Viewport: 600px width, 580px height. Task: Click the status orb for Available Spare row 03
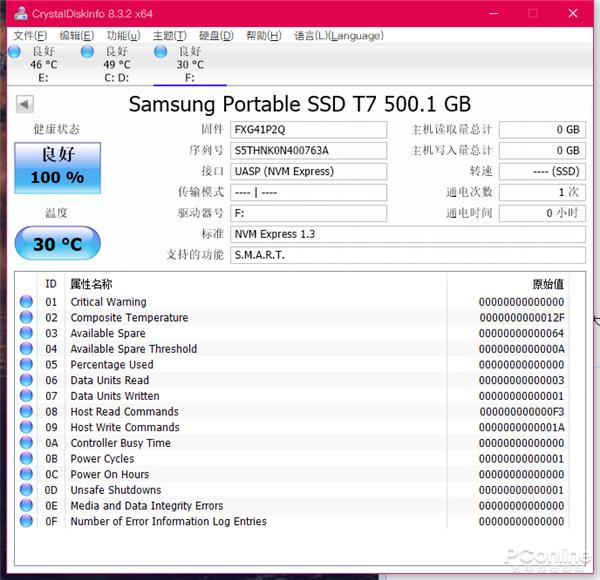point(26,333)
